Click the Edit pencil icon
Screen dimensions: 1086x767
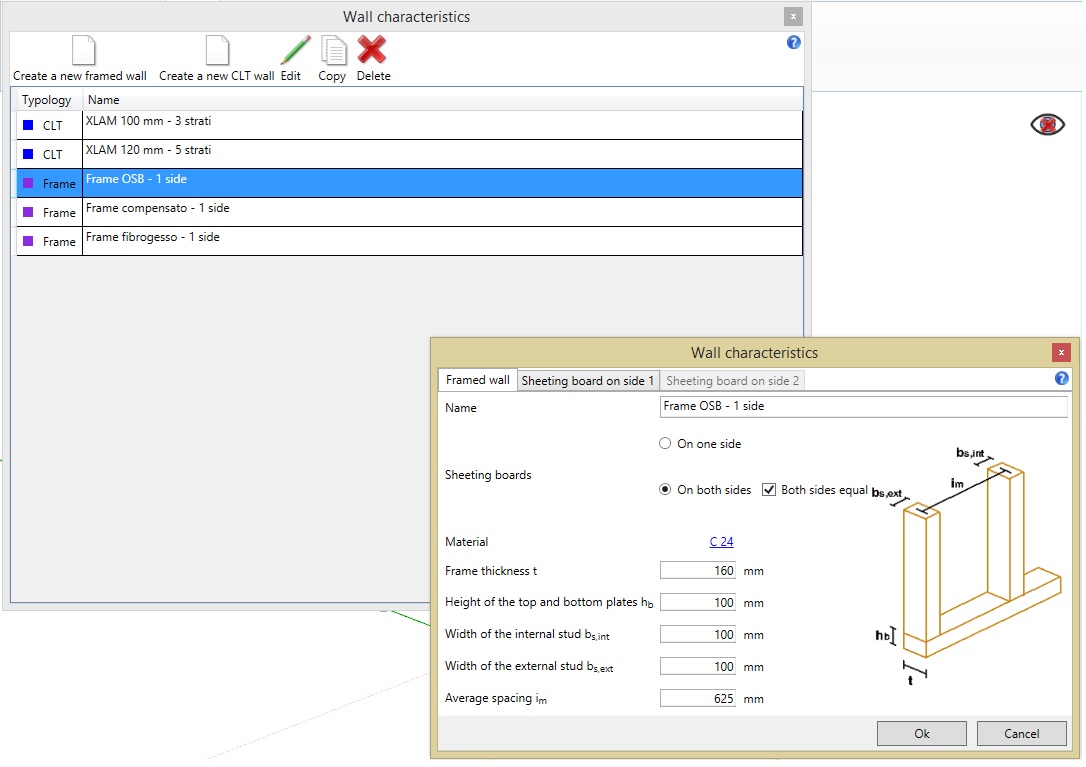tap(293, 51)
